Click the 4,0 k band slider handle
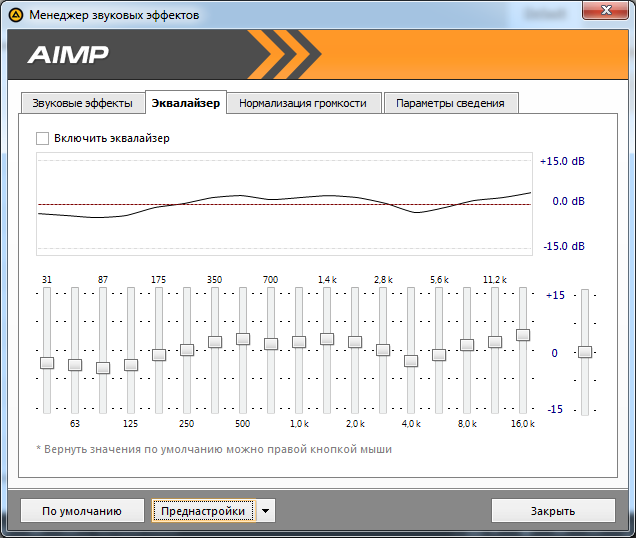This screenshot has width=636, height=538. 411,361
